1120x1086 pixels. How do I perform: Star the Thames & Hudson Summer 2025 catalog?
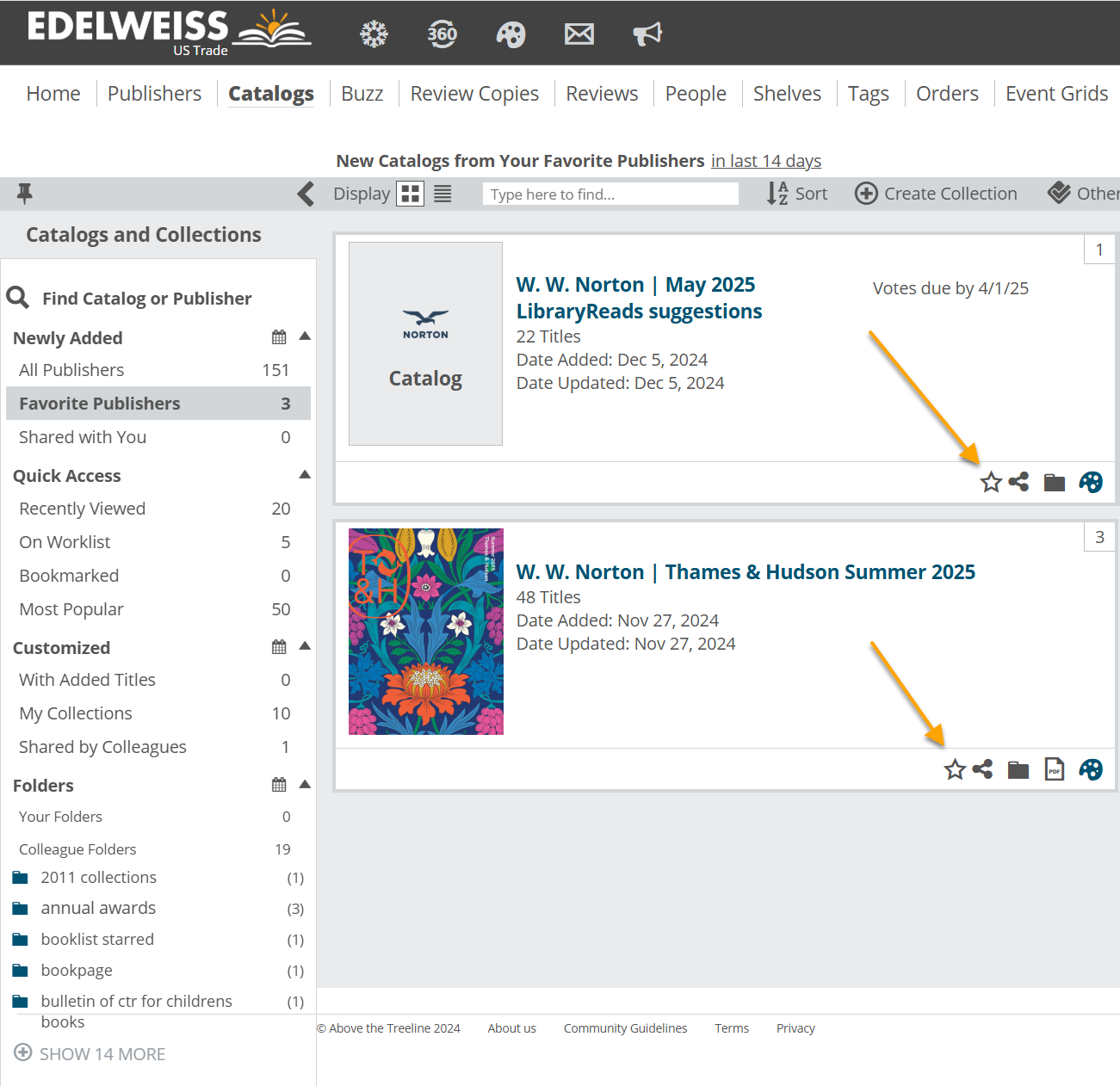[x=955, y=769]
